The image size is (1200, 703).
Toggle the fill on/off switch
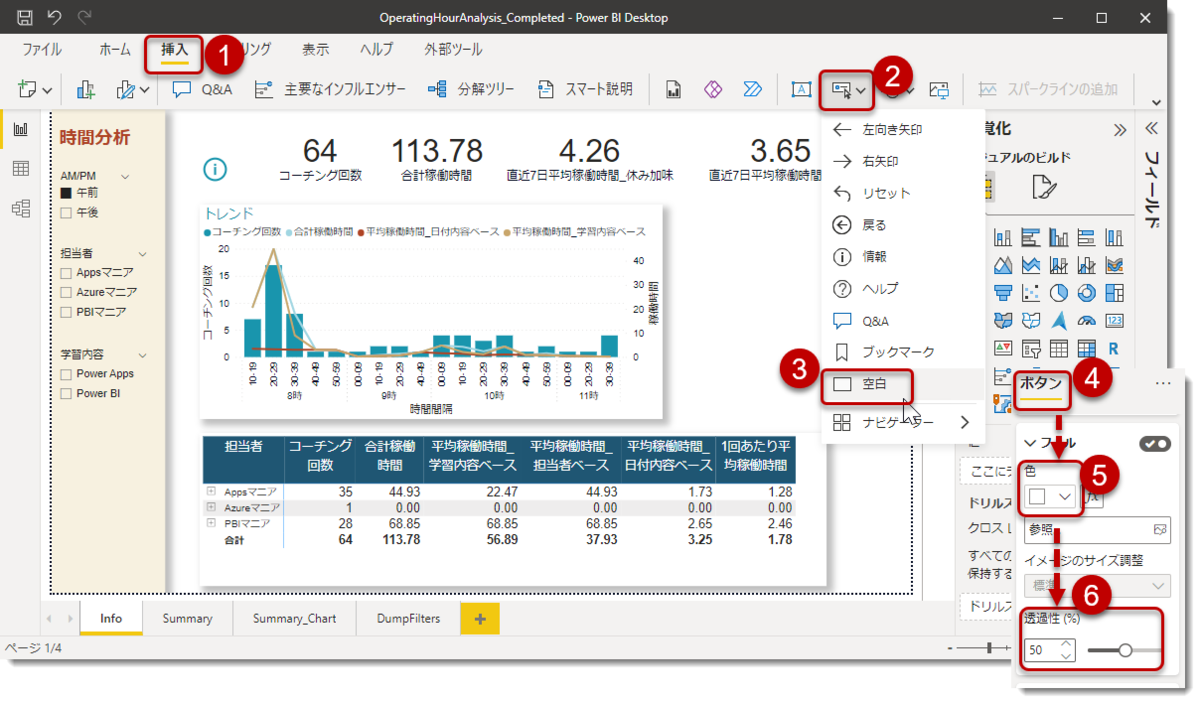pyautogui.click(x=1155, y=444)
